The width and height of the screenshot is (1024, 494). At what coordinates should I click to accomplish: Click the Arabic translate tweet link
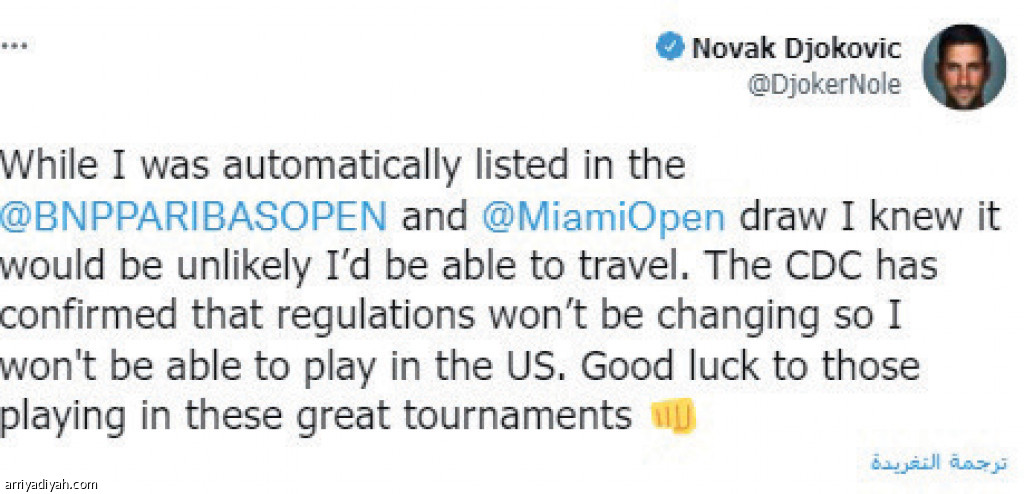(x=938, y=463)
